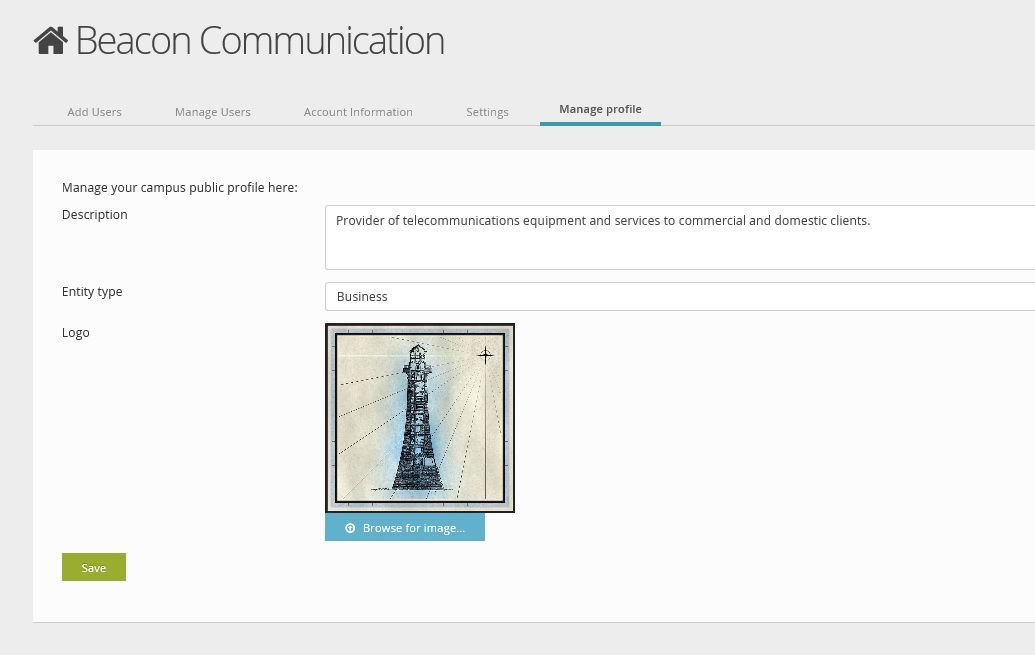Image resolution: width=1035 pixels, height=655 pixels.
Task: Open the Entity type dropdown showing Business
Action: (x=680, y=296)
